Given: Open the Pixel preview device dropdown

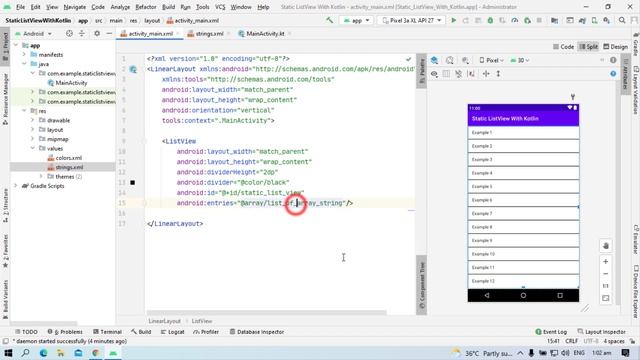Looking at the screenshot, I should click(x=491, y=60).
